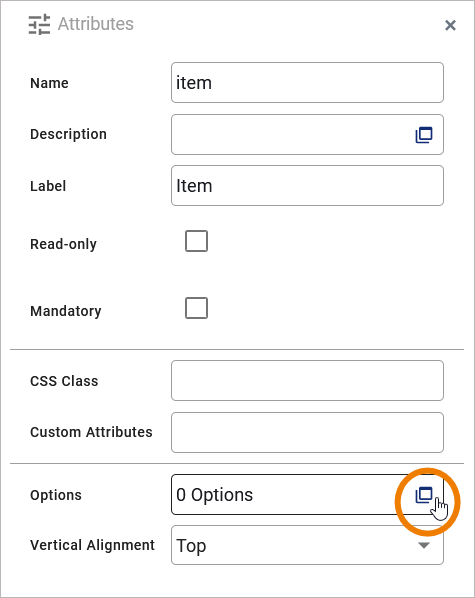Click the Options label text
The image size is (475, 598).
point(56,495)
